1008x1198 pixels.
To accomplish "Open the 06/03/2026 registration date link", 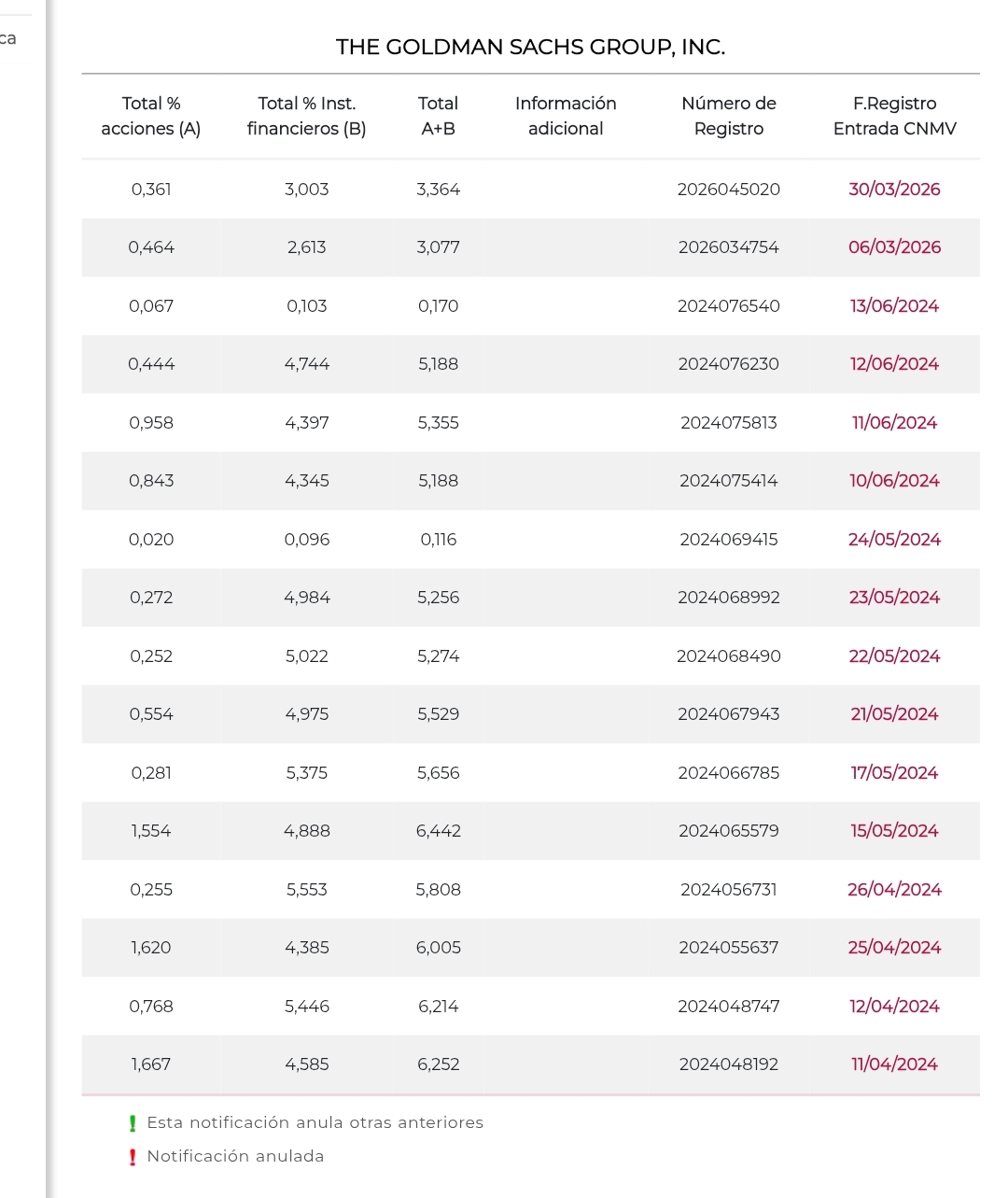I will [894, 247].
